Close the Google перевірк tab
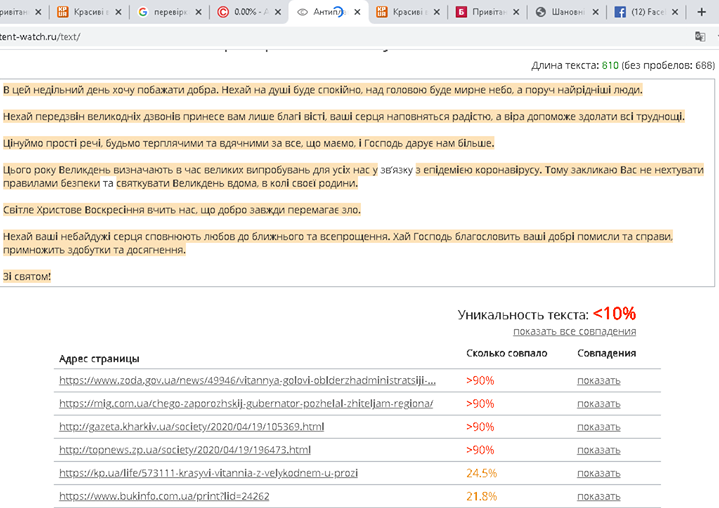 (198, 12)
